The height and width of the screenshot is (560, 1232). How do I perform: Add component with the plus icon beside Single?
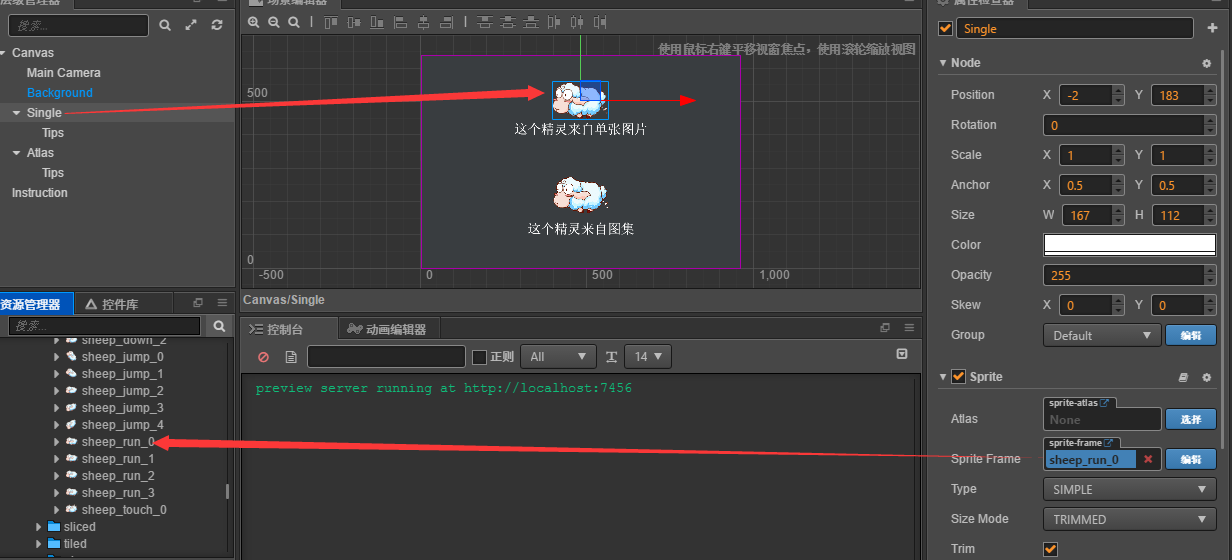click(x=1212, y=28)
